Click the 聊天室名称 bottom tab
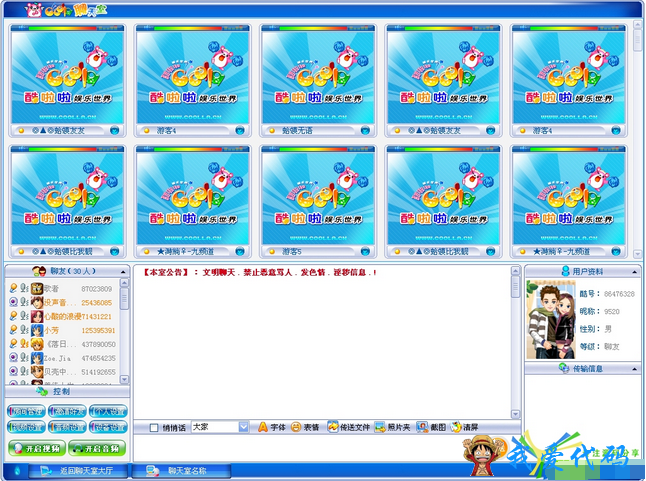 (x=181, y=470)
